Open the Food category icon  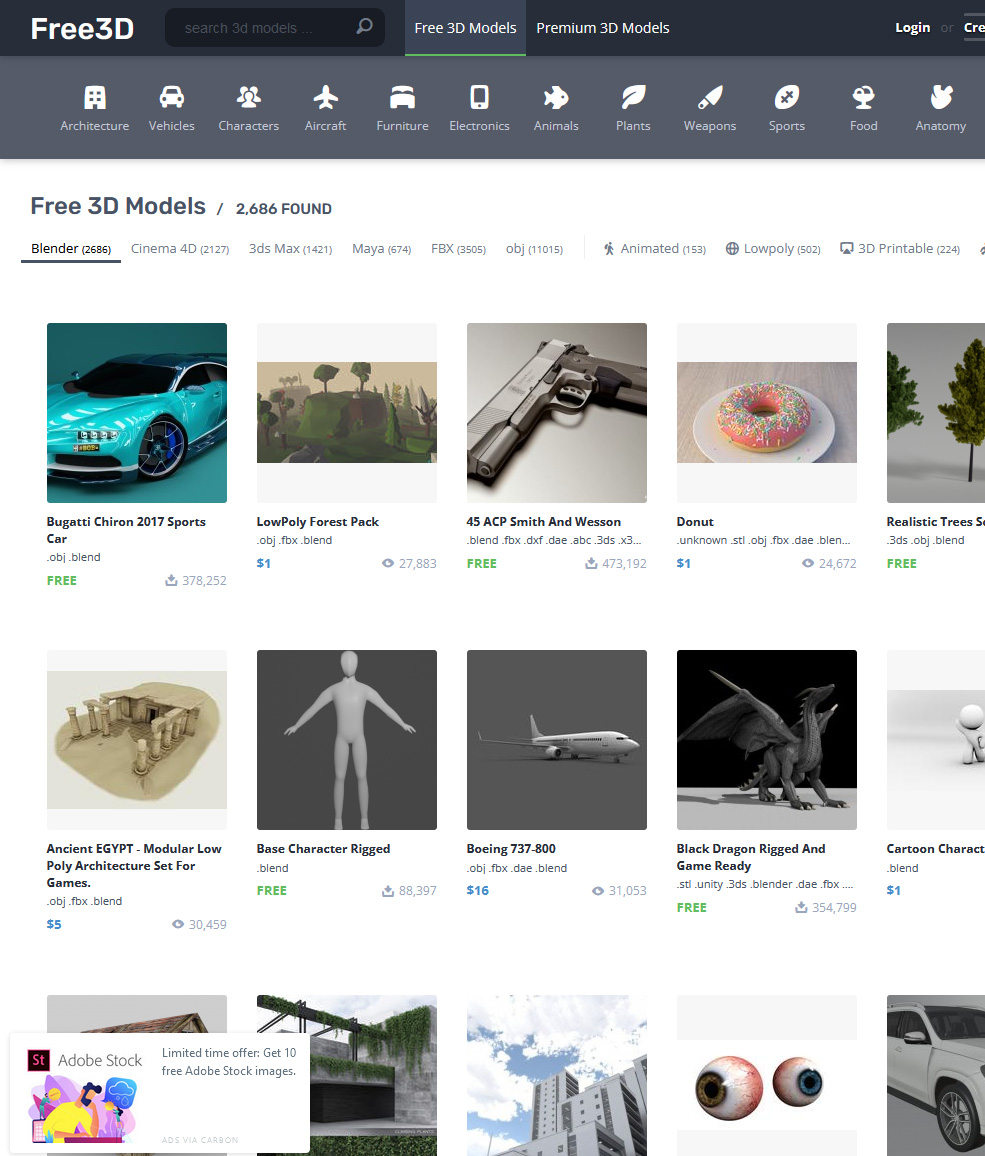[863, 97]
